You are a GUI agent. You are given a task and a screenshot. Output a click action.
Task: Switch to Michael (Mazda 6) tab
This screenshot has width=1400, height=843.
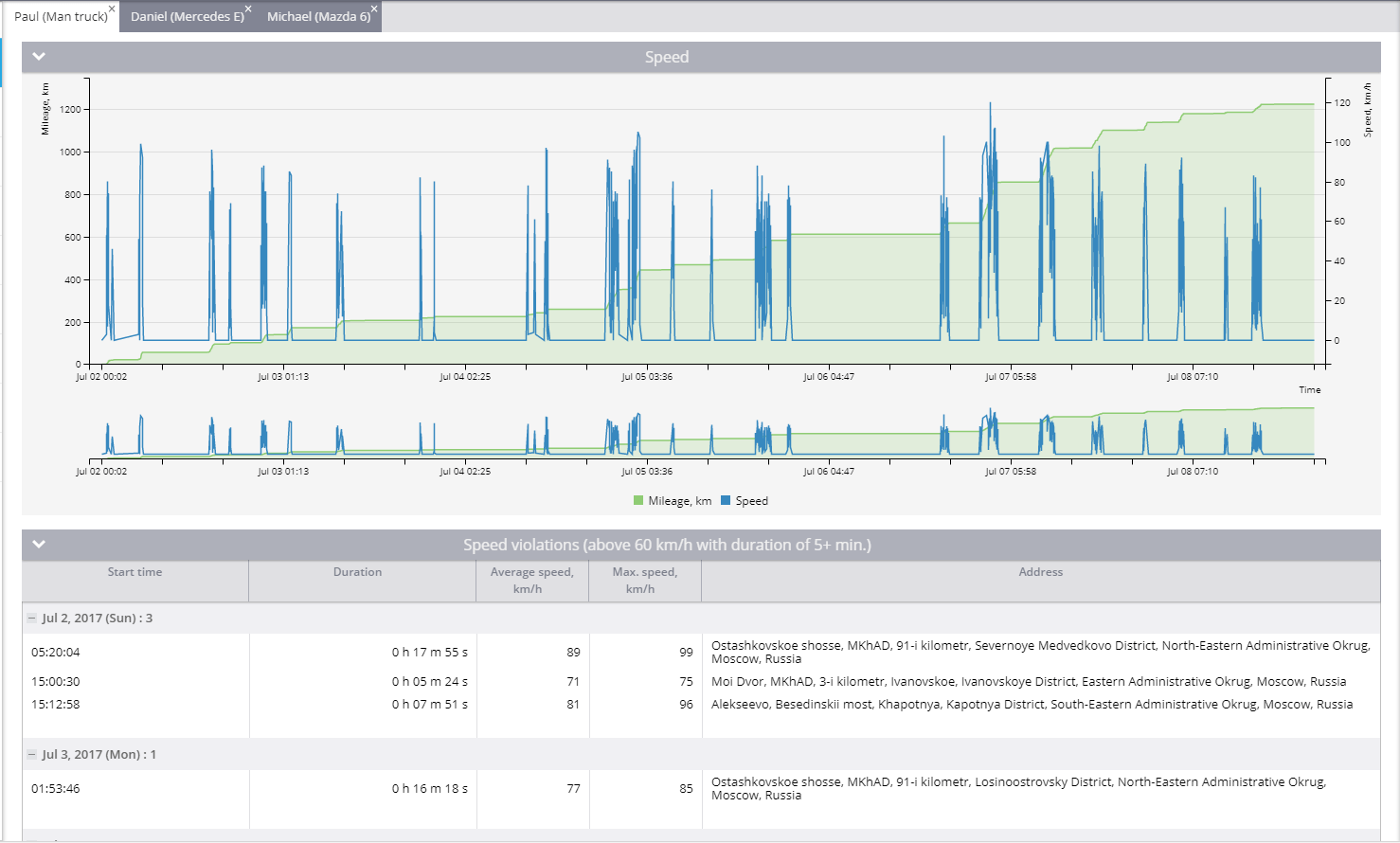[x=317, y=17]
